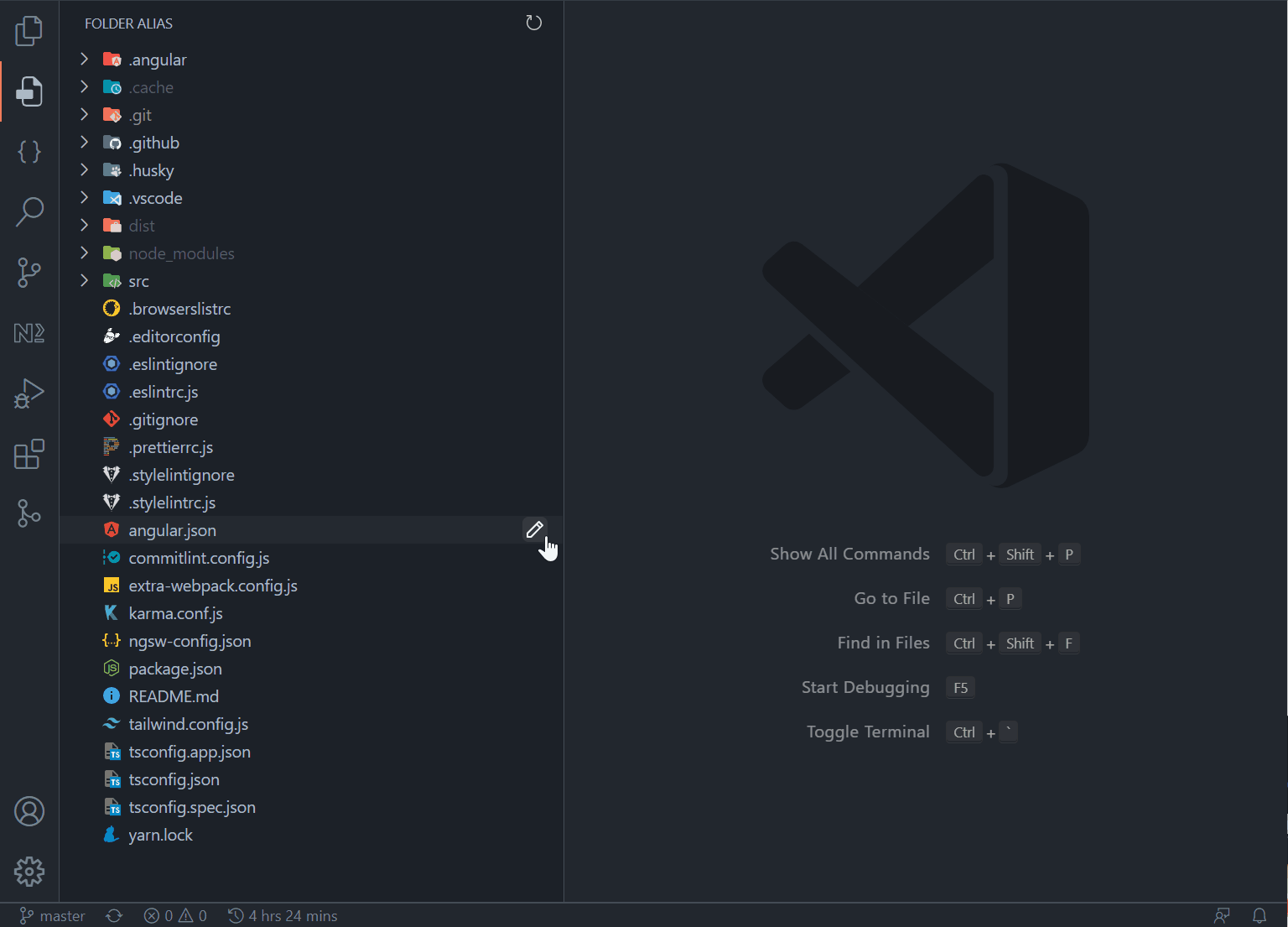Open the curly braces activity bar view
Image resolution: width=1288 pixels, height=927 pixels.
pos(29,152)
